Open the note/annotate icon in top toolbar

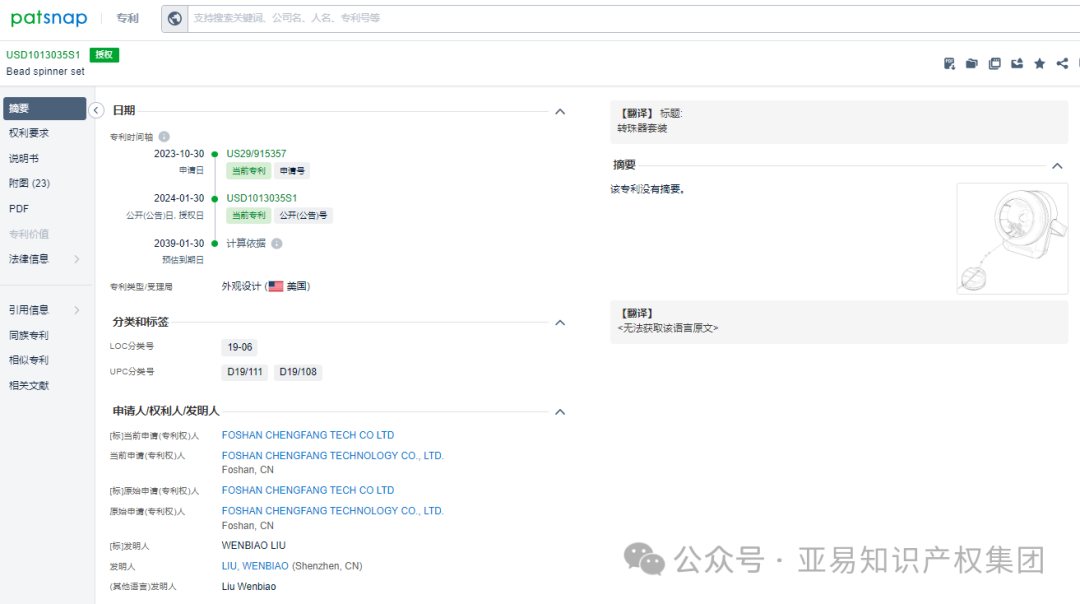coord(949,63)
